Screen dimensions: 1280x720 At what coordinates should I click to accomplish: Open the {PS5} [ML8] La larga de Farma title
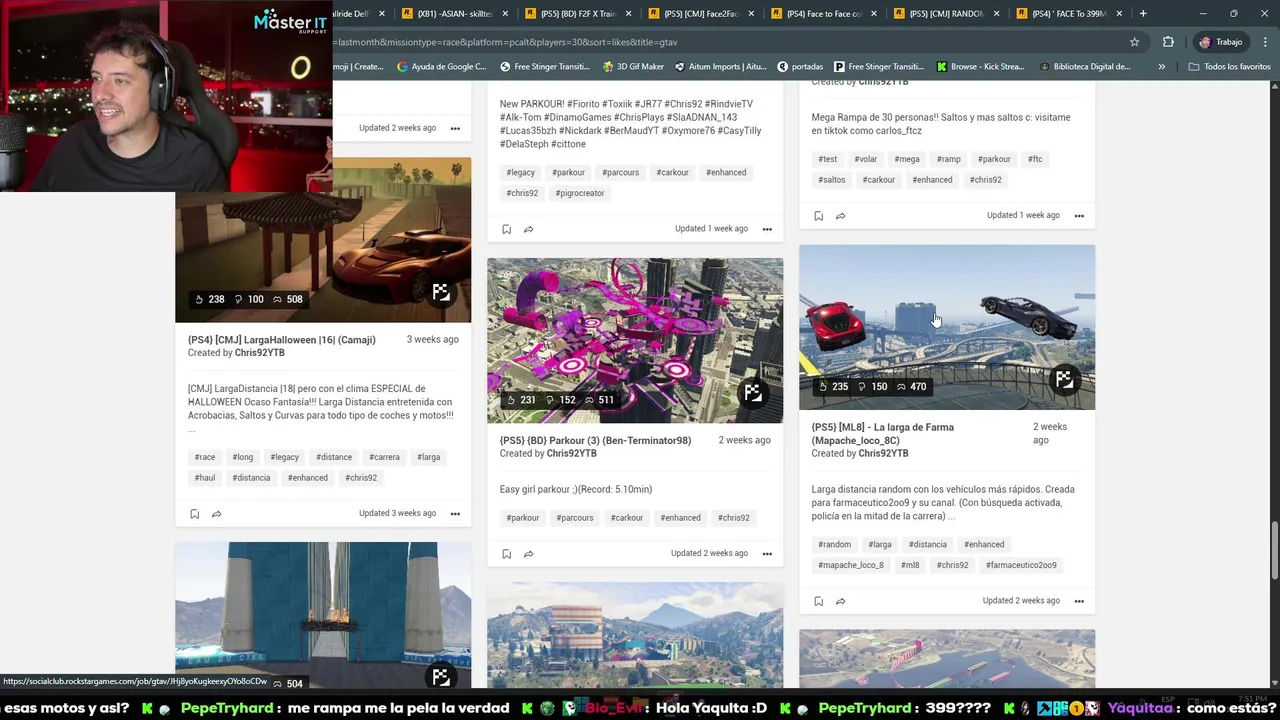tap(883, 433)
